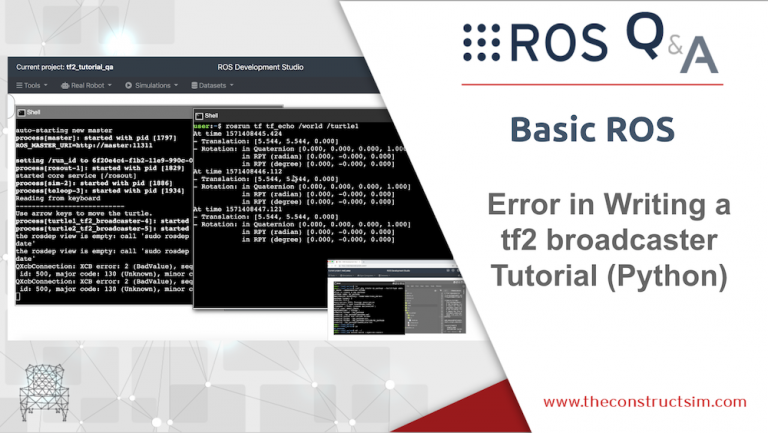
Task: Open the www.theconstructsim.com link
Action: [645, 402]
